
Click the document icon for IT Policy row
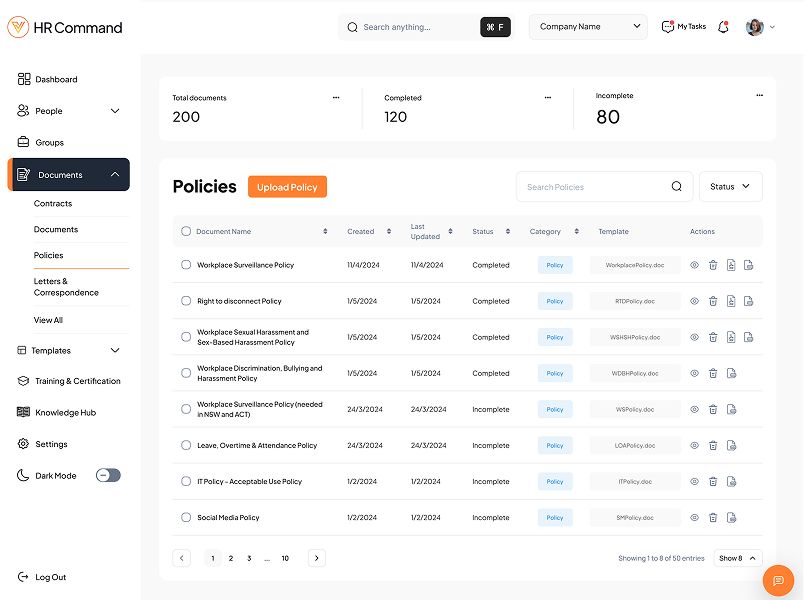tap(731, 482)
